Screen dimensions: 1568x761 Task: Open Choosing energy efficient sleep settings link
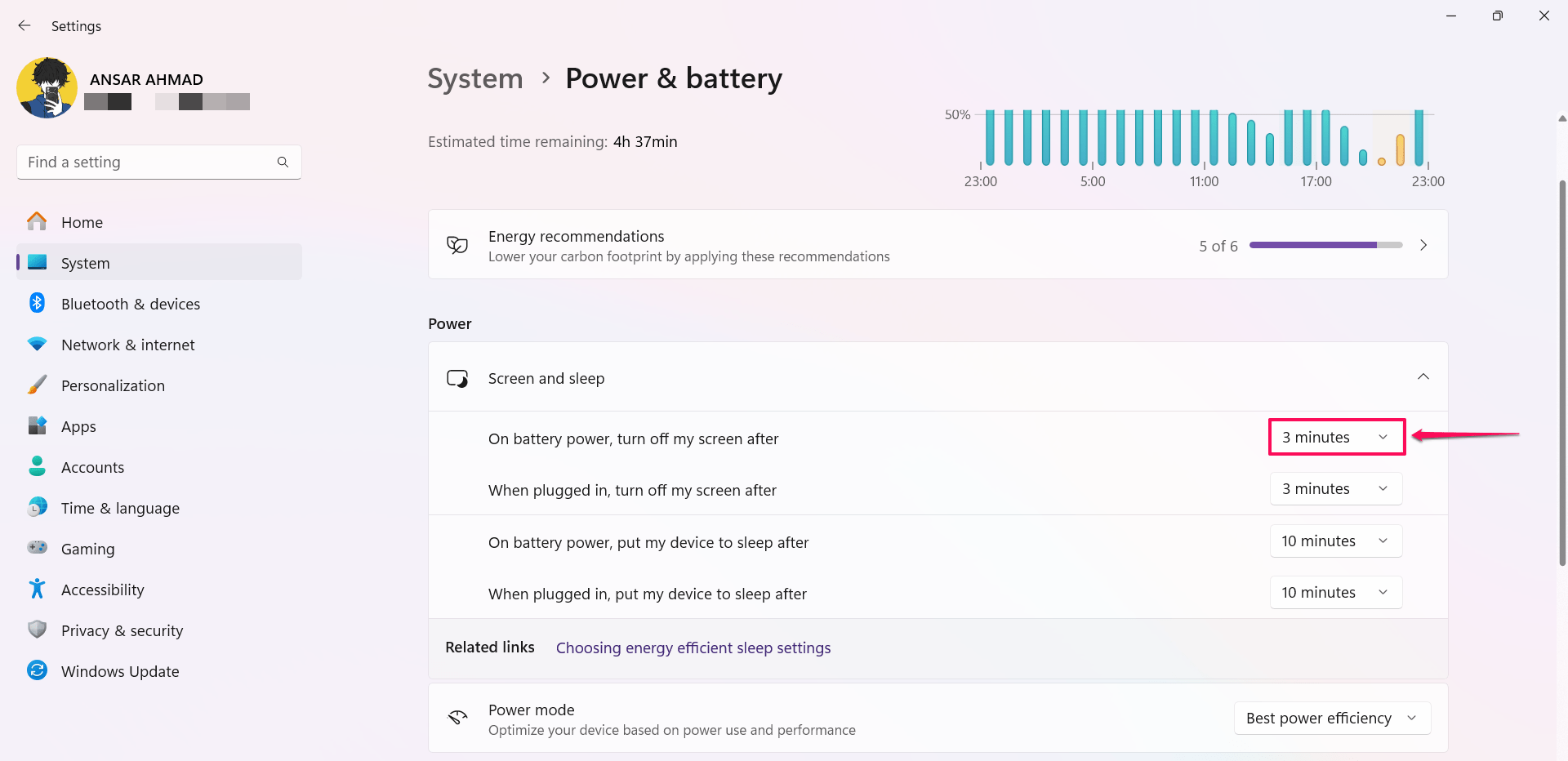tap(693, 648)
